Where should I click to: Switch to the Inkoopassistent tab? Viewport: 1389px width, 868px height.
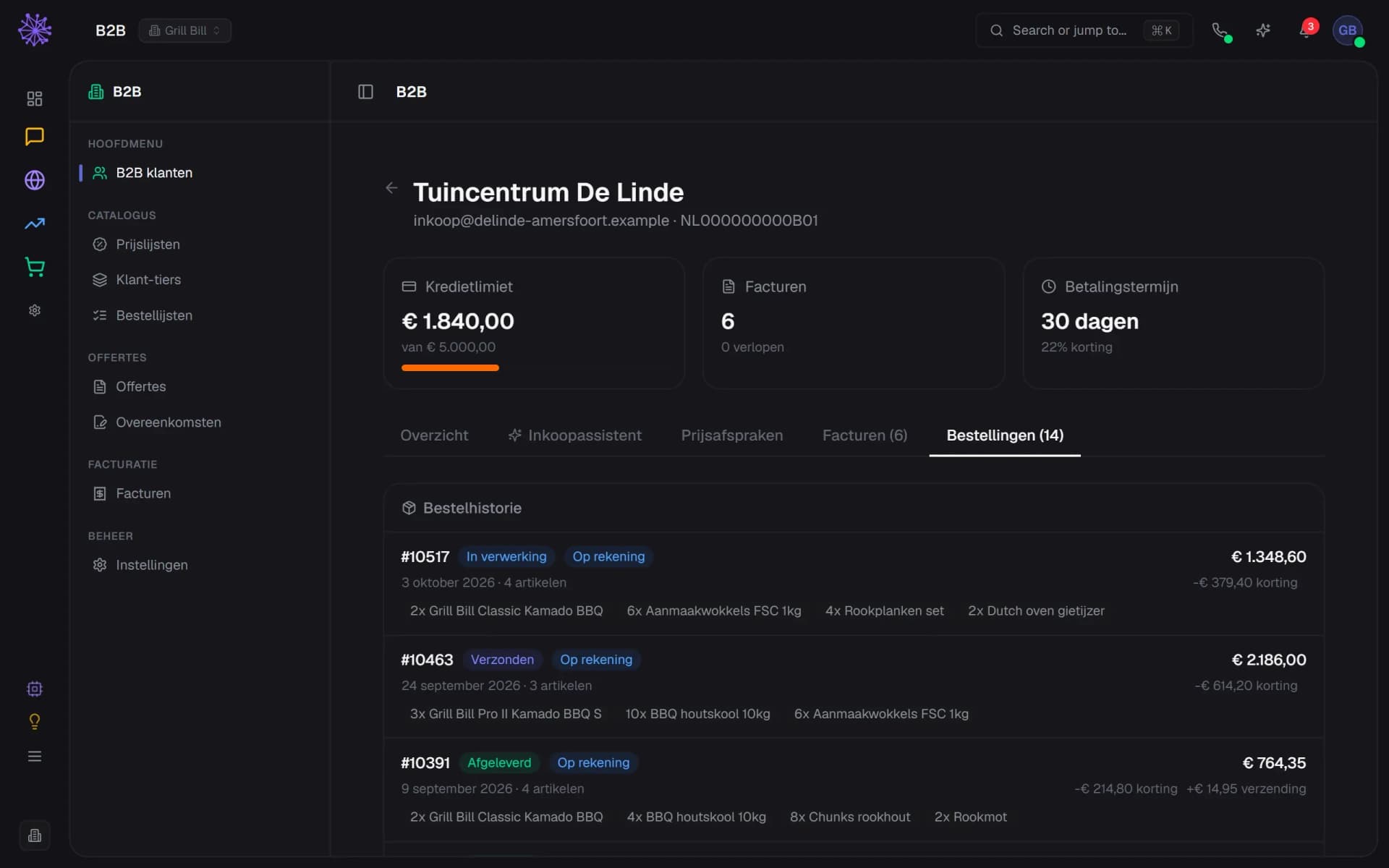[x=574, y=435]
